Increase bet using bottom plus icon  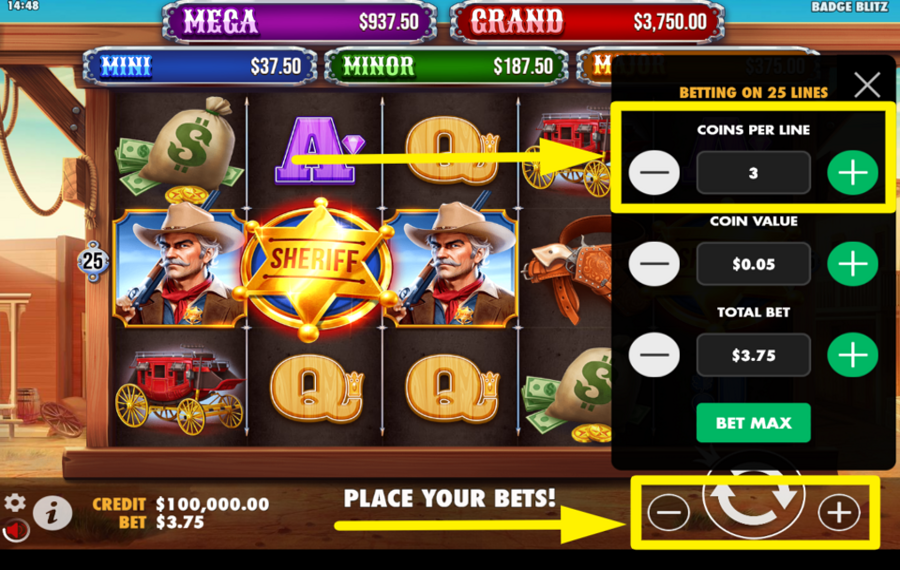pyautogui.click(x=839, y=511)
